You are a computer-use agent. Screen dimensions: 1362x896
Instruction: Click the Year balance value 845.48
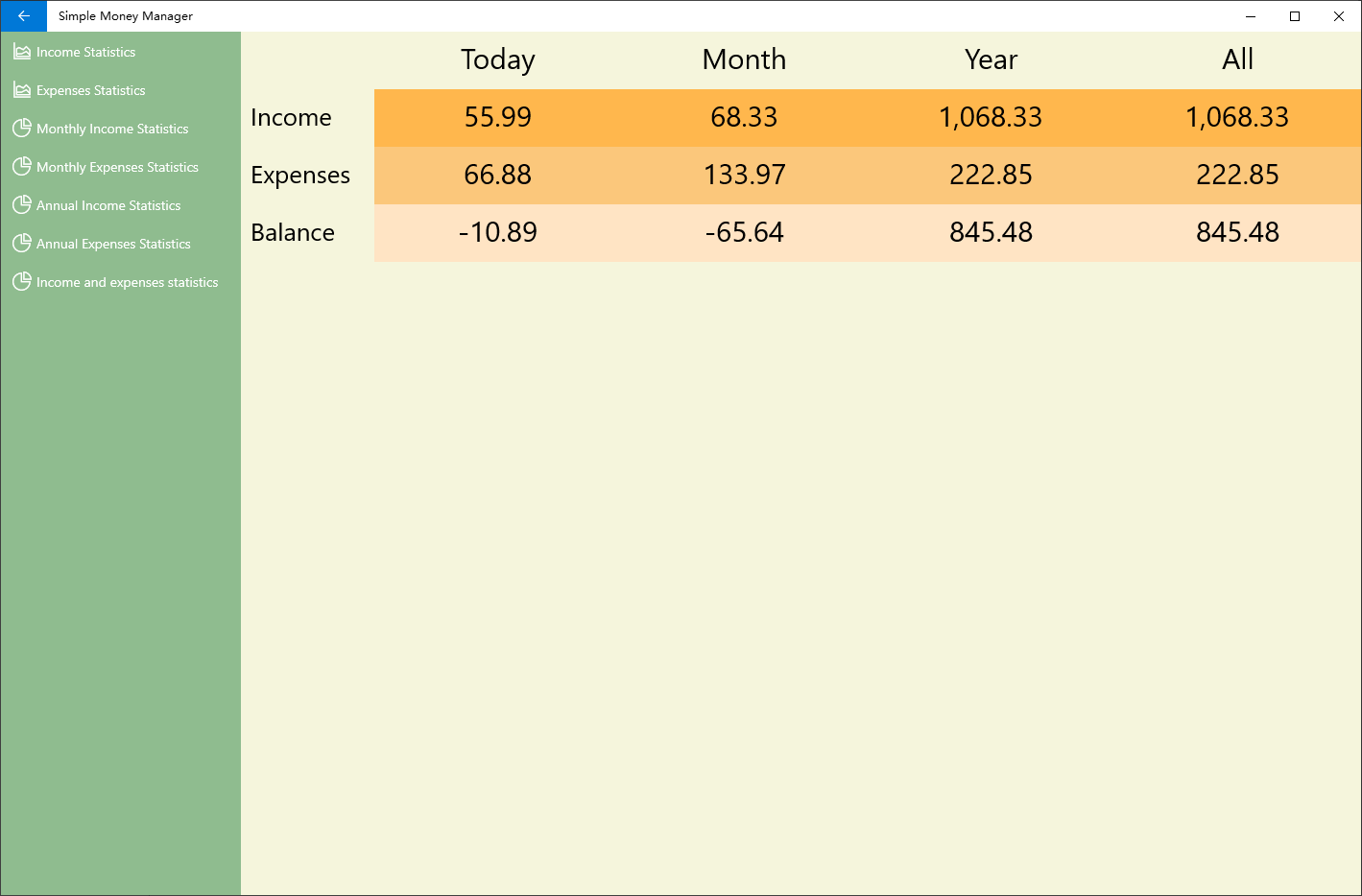point(991,232)
